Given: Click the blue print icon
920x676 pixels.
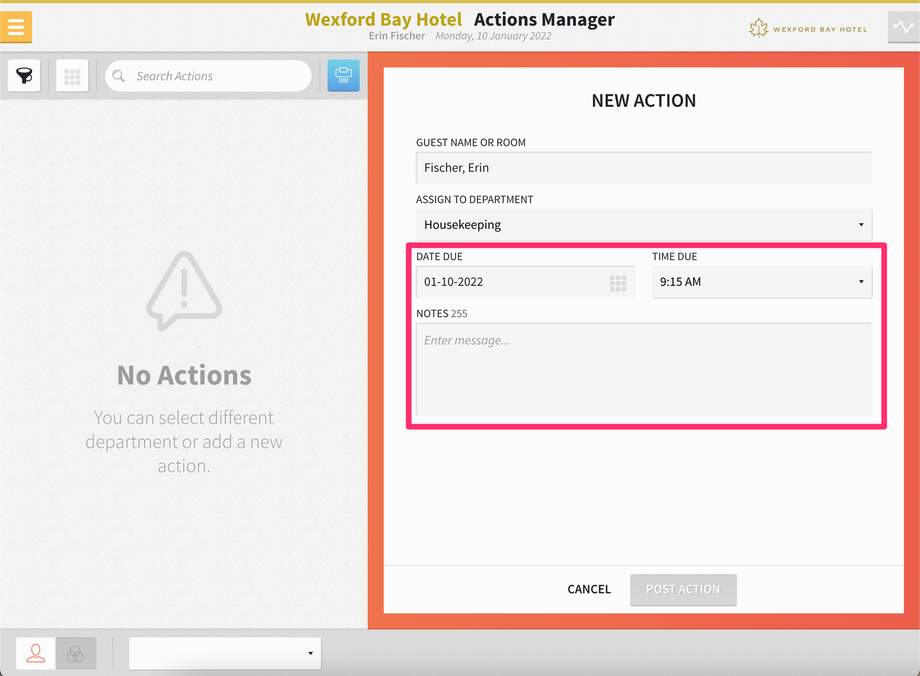Looking at the screenshot, I should point(343,76).
